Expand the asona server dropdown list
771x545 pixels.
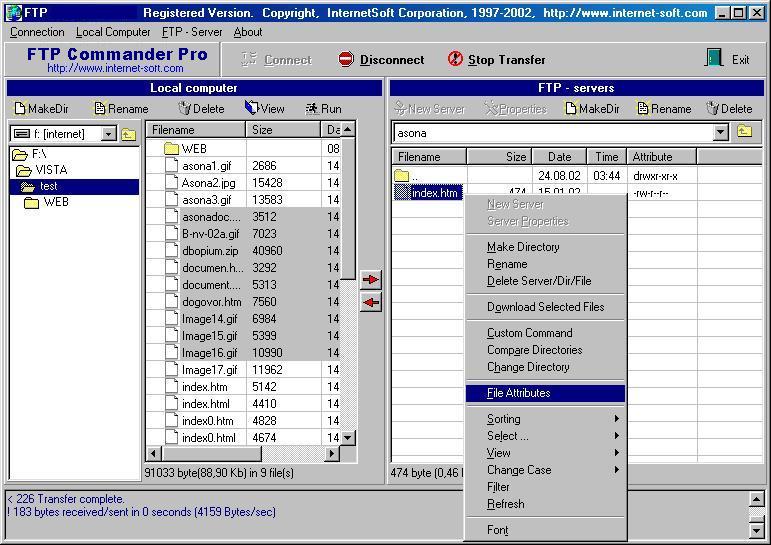click(x=720, y=132)
